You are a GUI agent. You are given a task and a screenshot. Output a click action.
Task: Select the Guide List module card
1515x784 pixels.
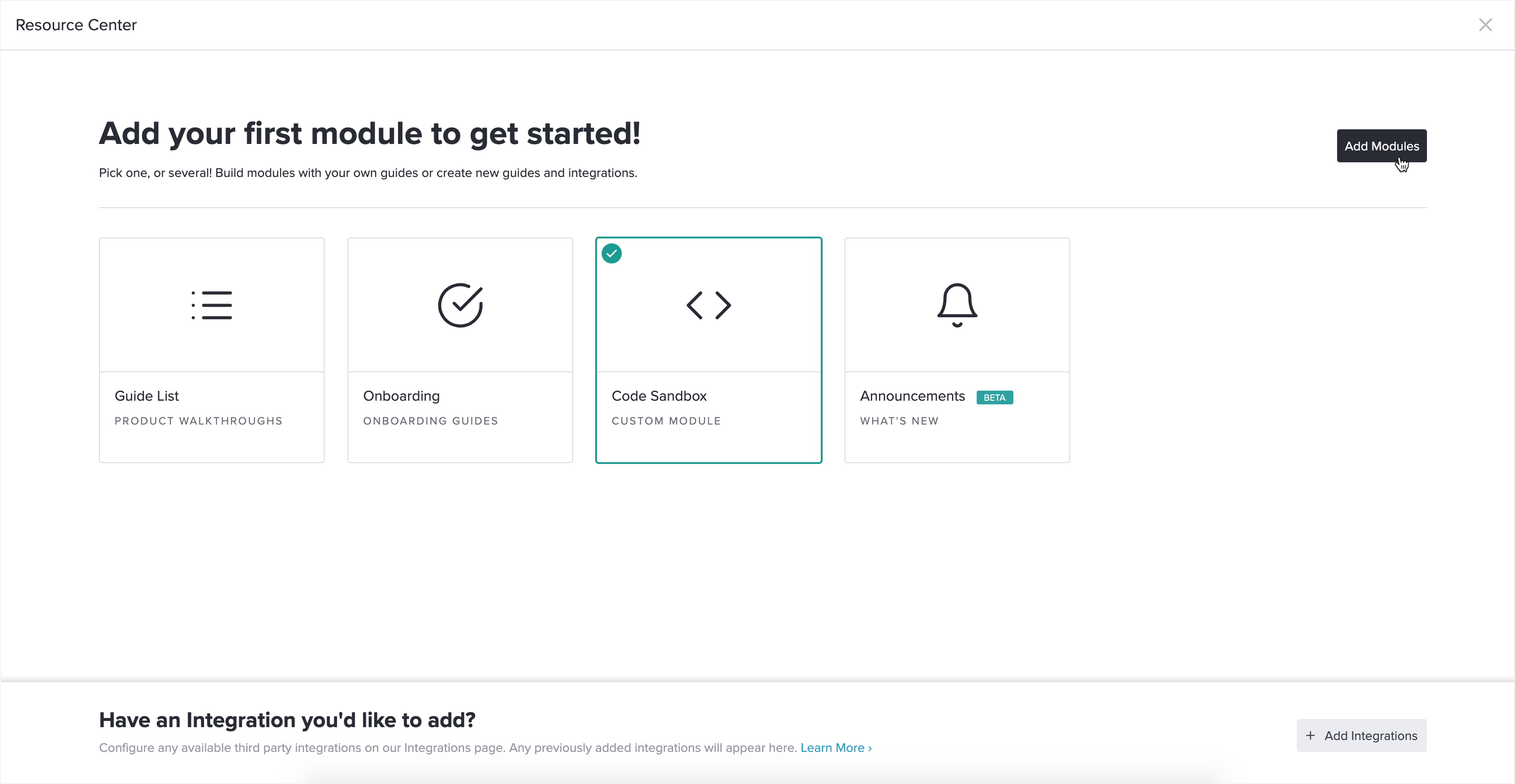click(x=211, y=350)
